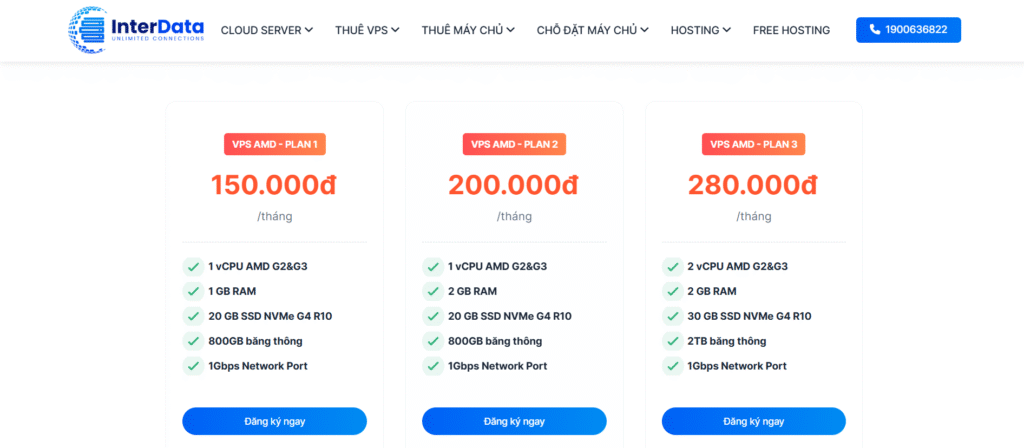Open the Hosting navigation menu

(x=700, y=30)
